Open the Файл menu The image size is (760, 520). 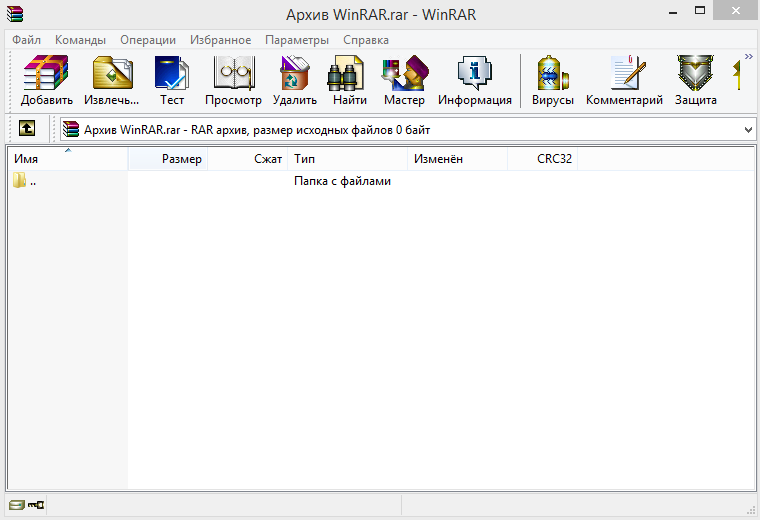(x=26, y=40)
